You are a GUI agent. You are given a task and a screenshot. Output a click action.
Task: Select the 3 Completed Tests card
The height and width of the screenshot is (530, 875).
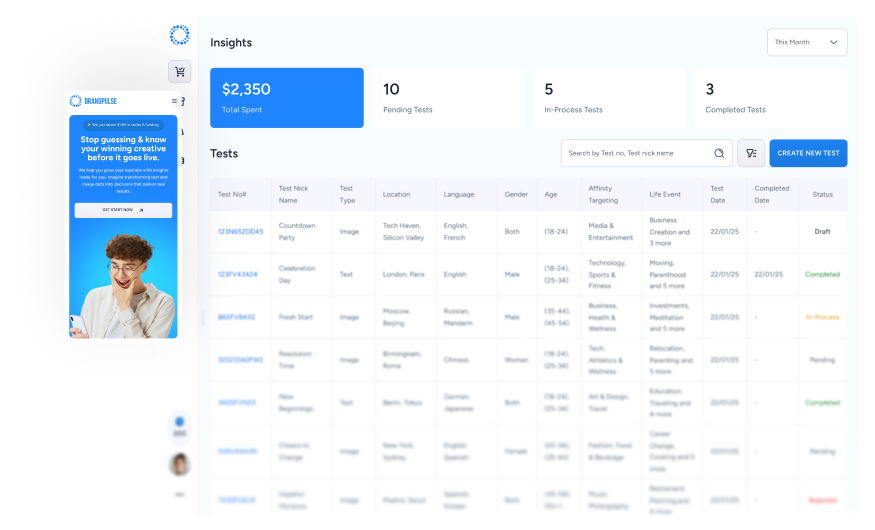tap(771, 98)
